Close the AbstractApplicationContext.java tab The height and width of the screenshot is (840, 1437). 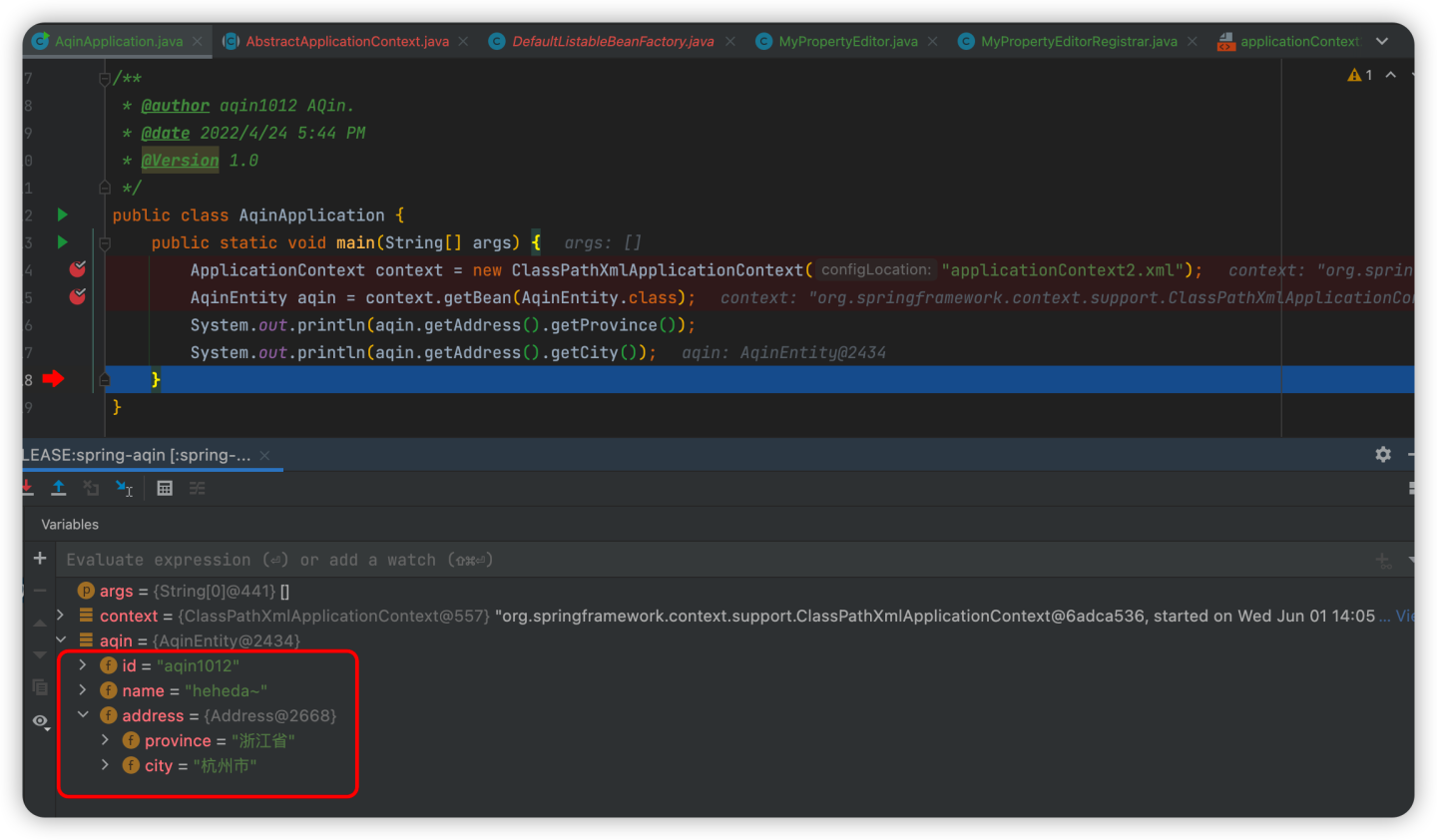464,41
